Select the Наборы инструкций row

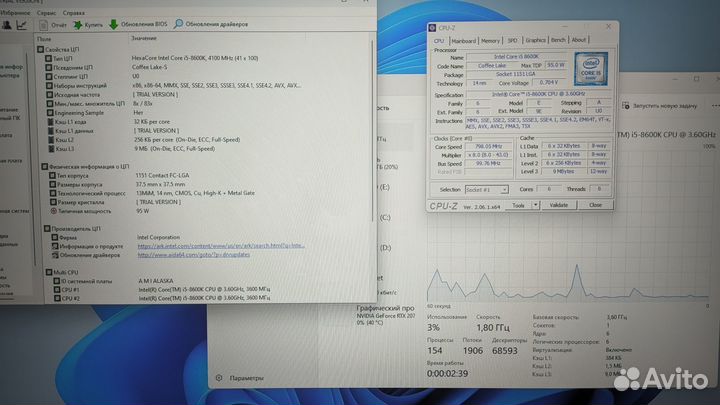click(173, 85)
